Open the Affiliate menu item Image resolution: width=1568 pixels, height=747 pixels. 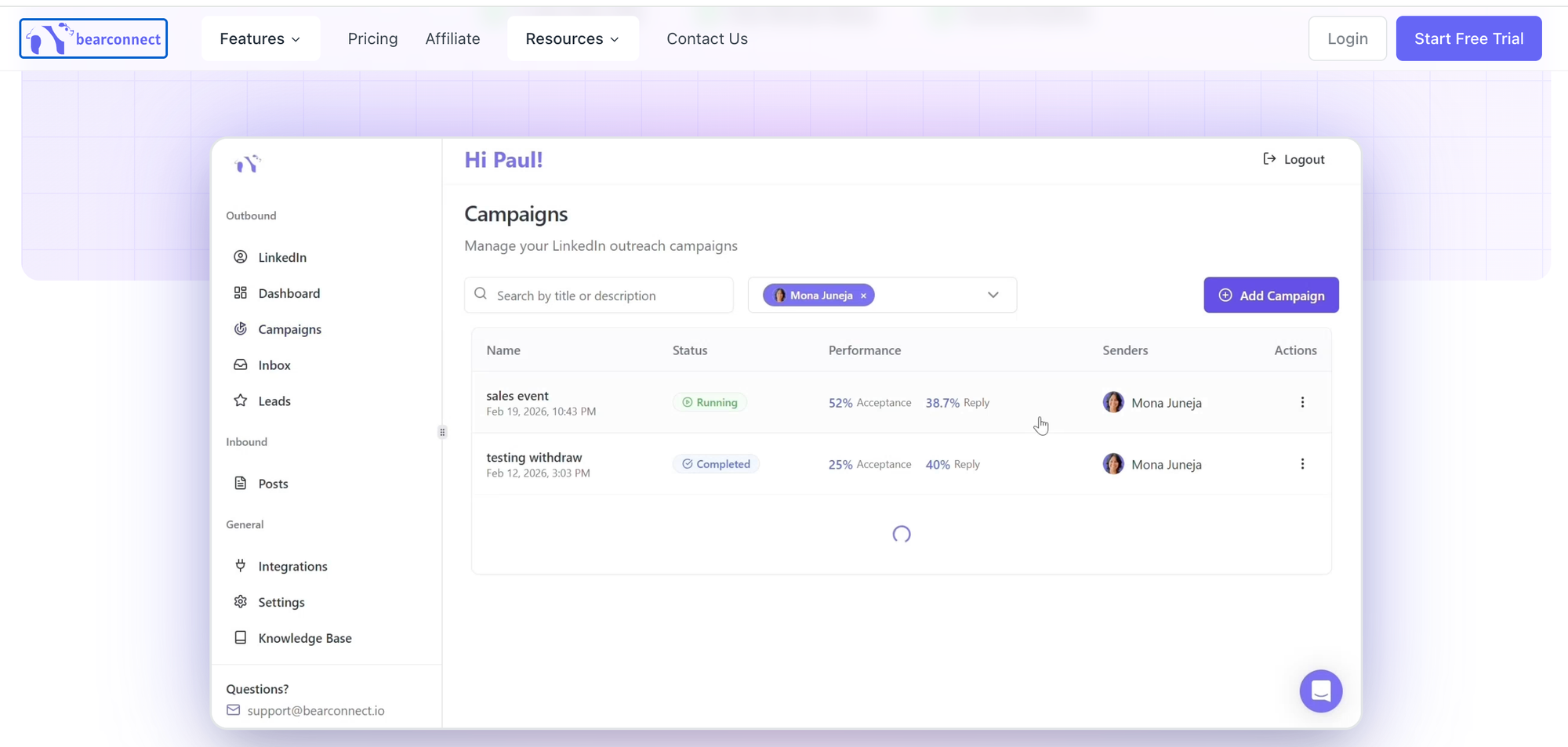tap(452, 38)
